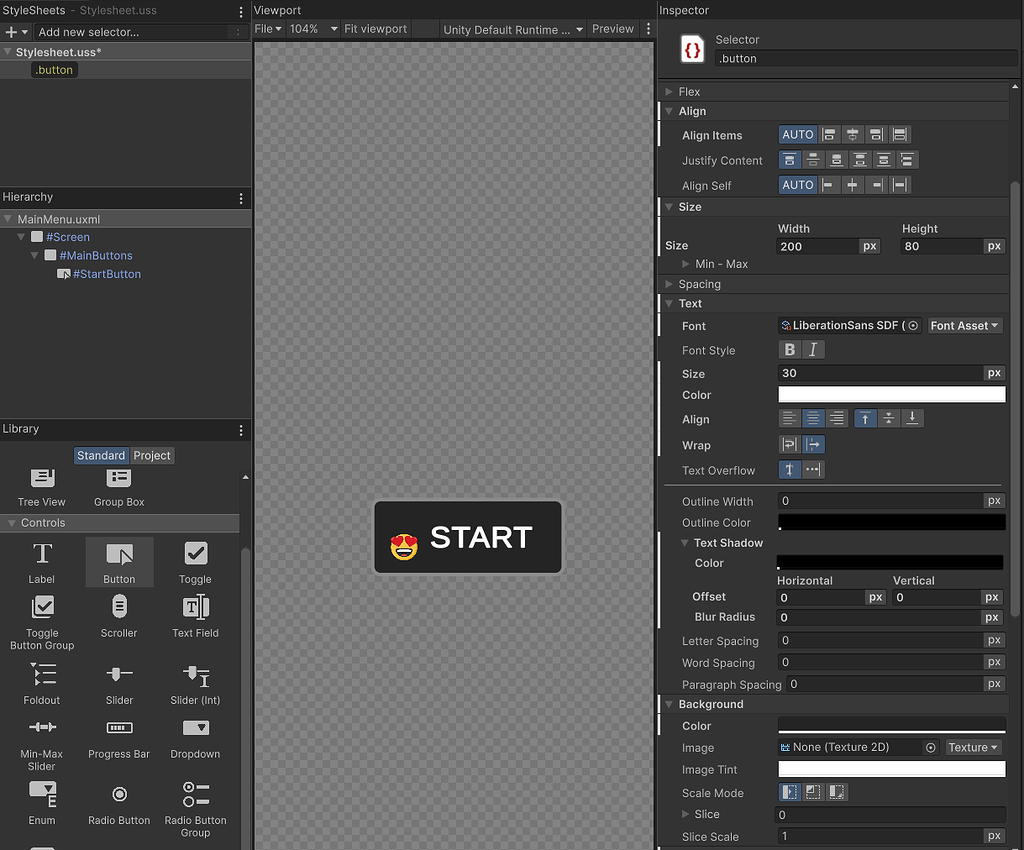
Task: Select the Button control in the Library
Action: click(119, 560)
